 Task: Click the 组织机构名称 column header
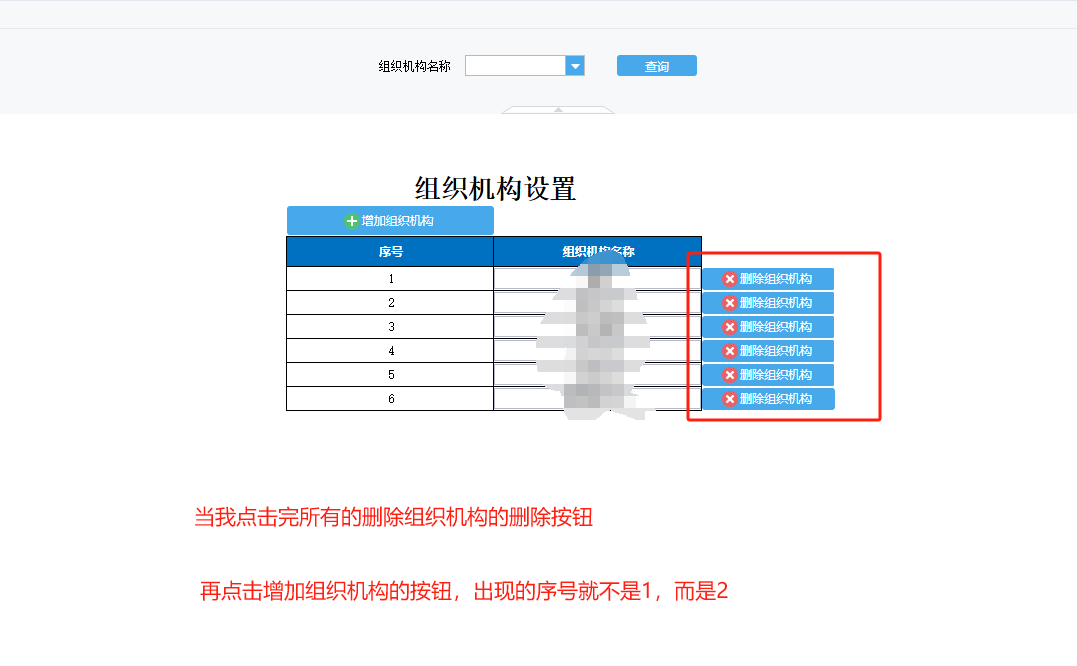coord(598,251)
